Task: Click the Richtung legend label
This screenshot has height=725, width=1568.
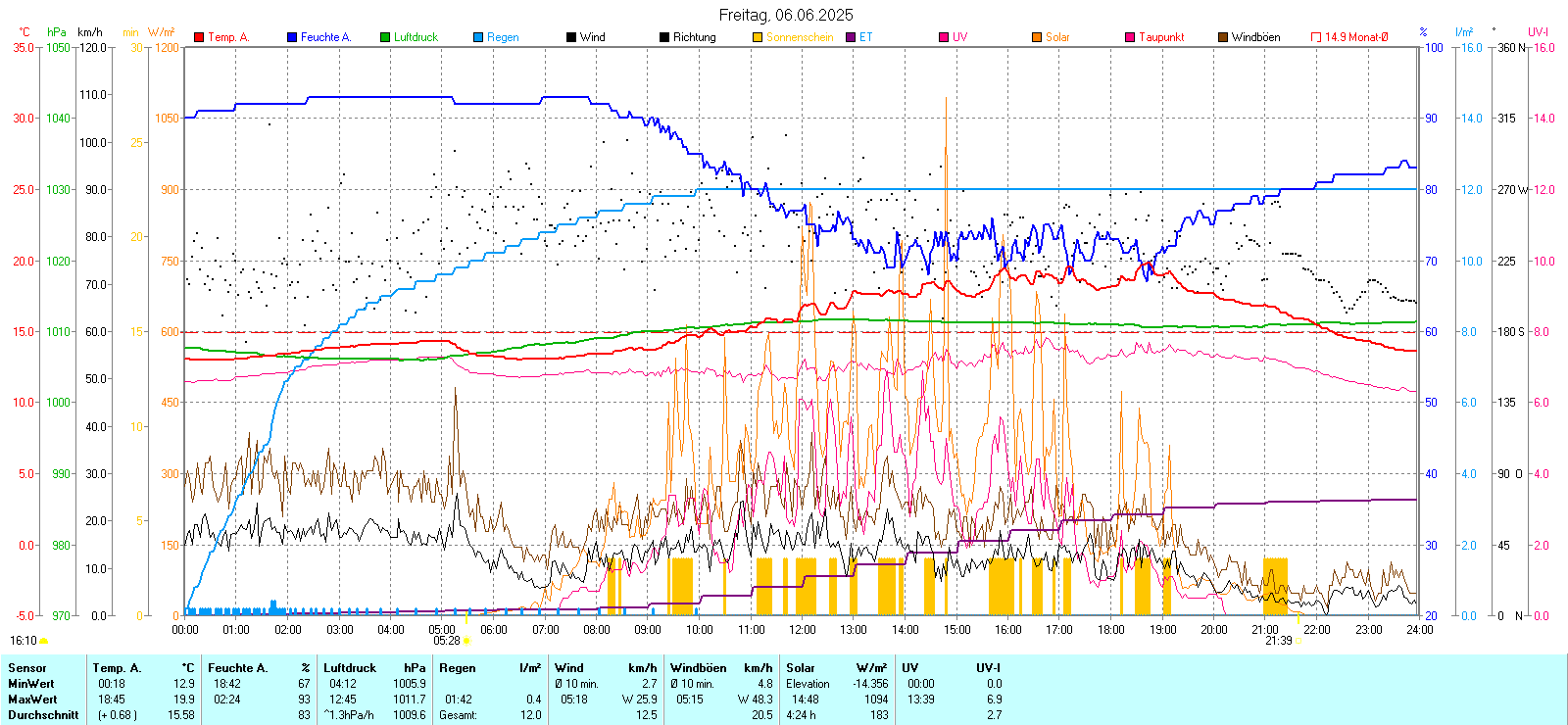Action: 694,37
